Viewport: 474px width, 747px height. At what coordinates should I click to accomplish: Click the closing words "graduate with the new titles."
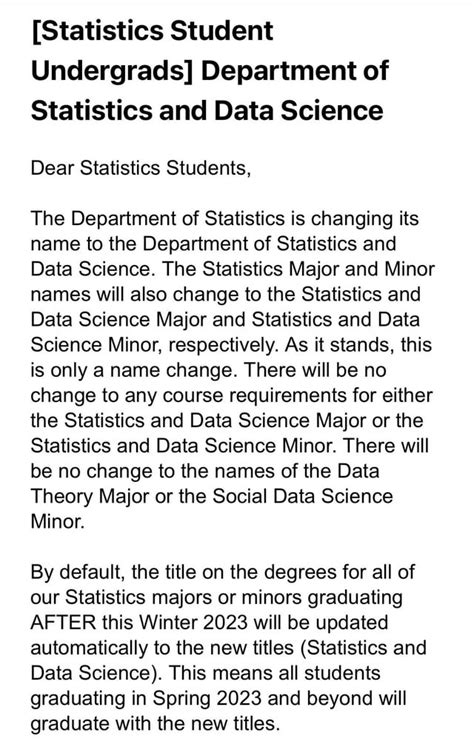[x=155, y=724]
